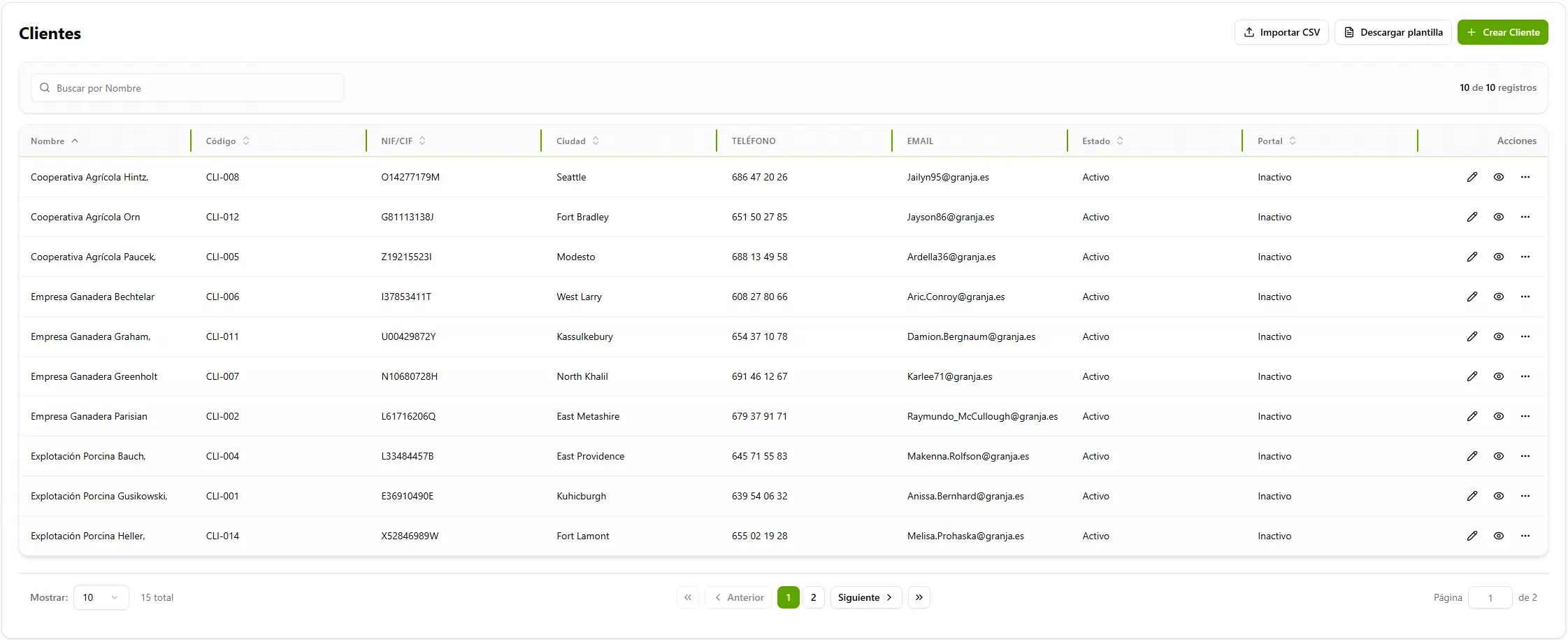Click the pencil icon for CLI-004 row

[x=1472, y=456]
